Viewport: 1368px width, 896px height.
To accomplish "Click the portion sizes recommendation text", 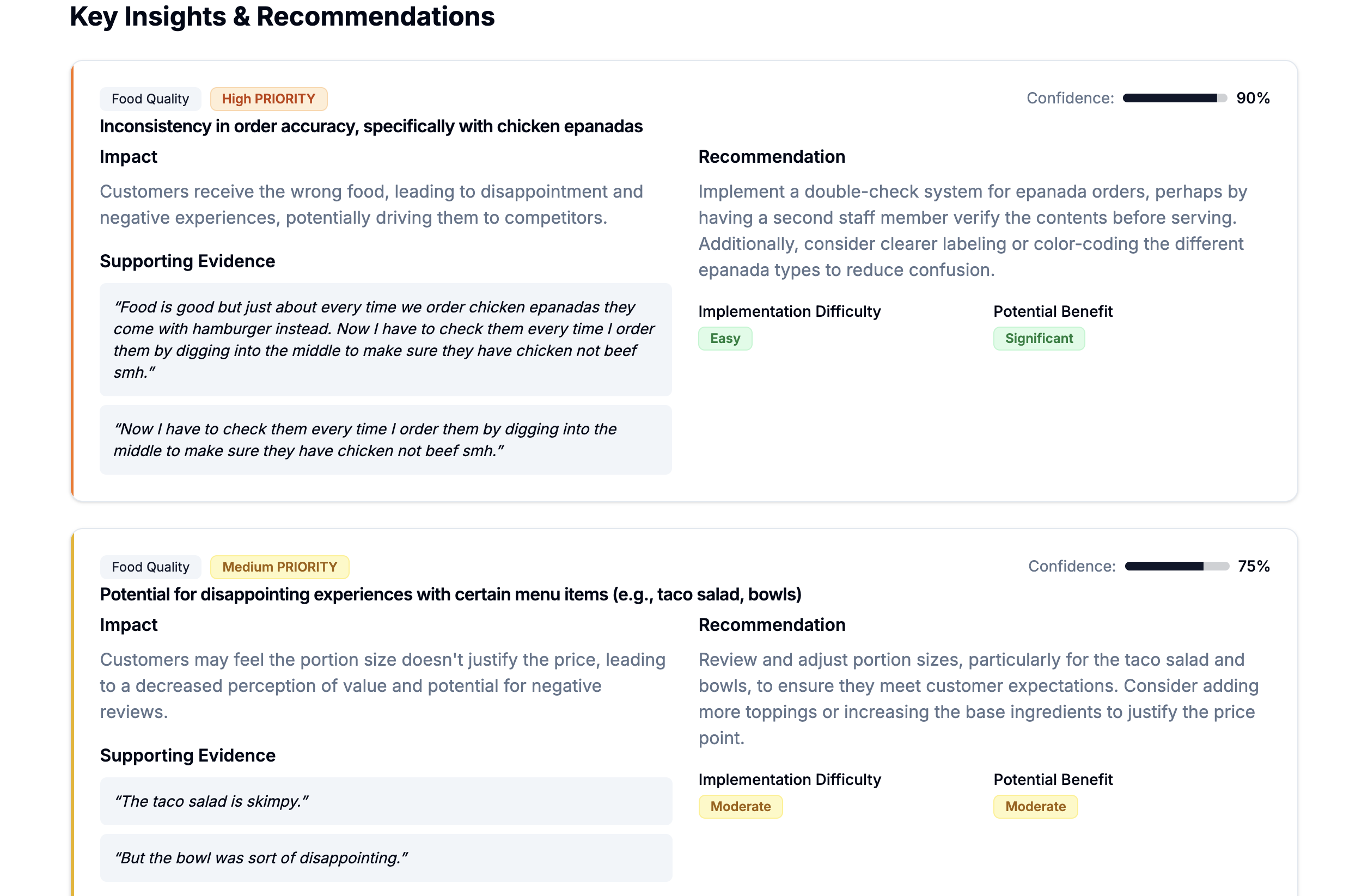I will [x=977, y=698].
